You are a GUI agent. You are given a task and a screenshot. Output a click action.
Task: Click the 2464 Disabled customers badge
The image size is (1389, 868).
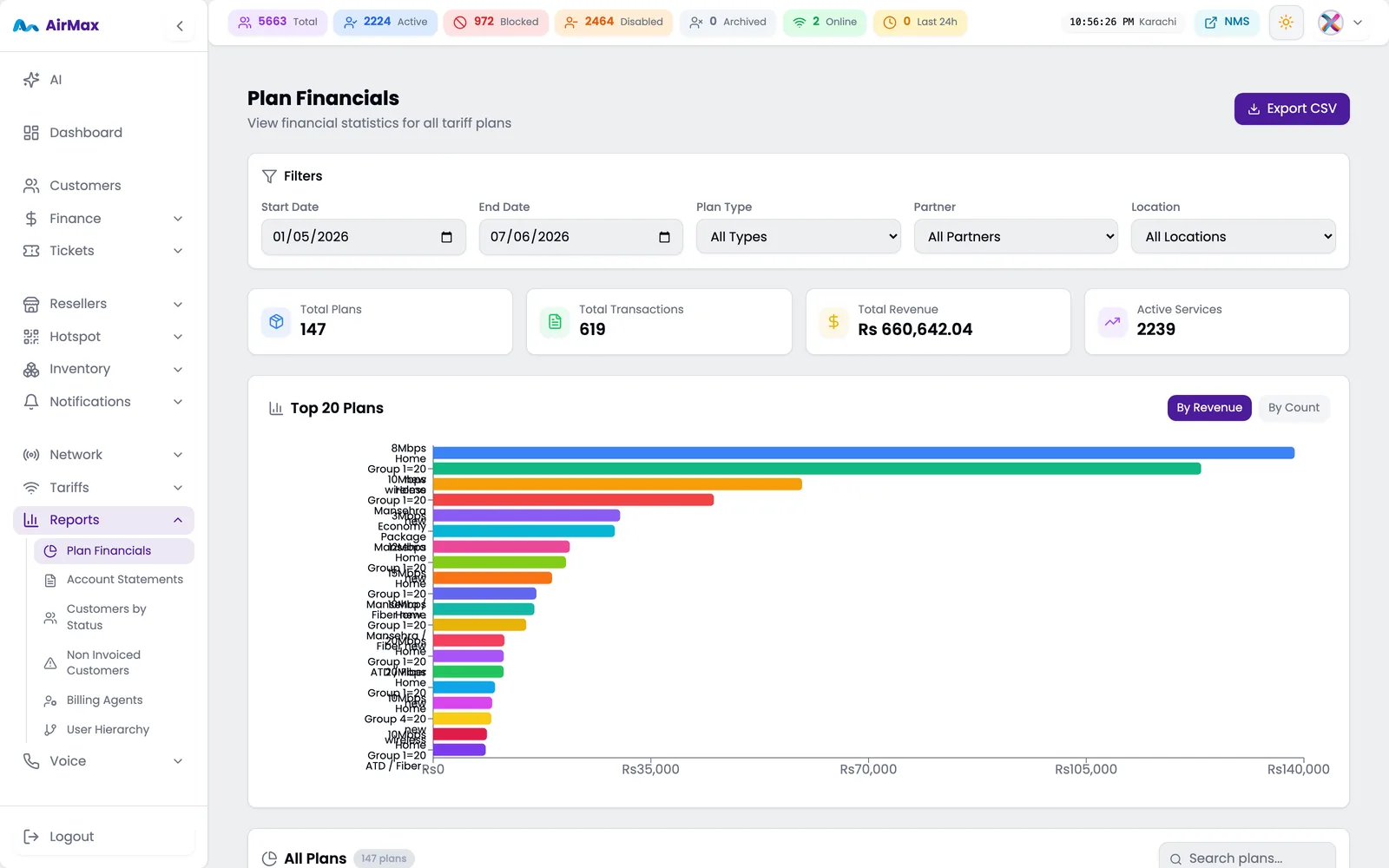[x=614, y=22]
